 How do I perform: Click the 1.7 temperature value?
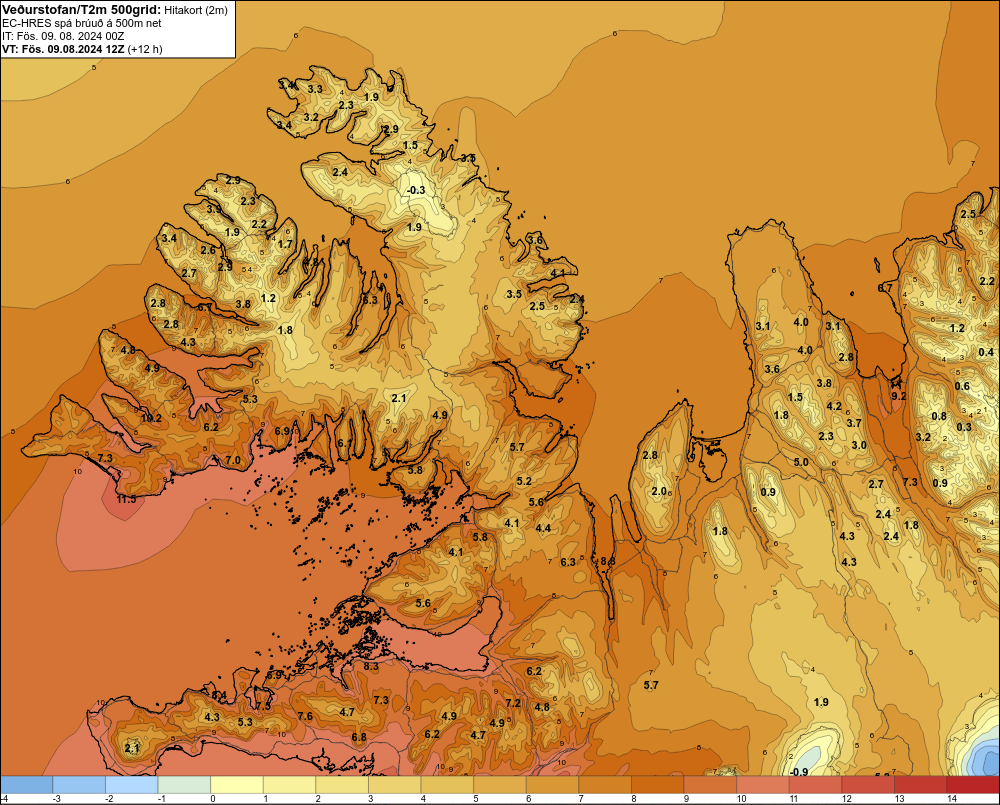click(x=285, y=244)
